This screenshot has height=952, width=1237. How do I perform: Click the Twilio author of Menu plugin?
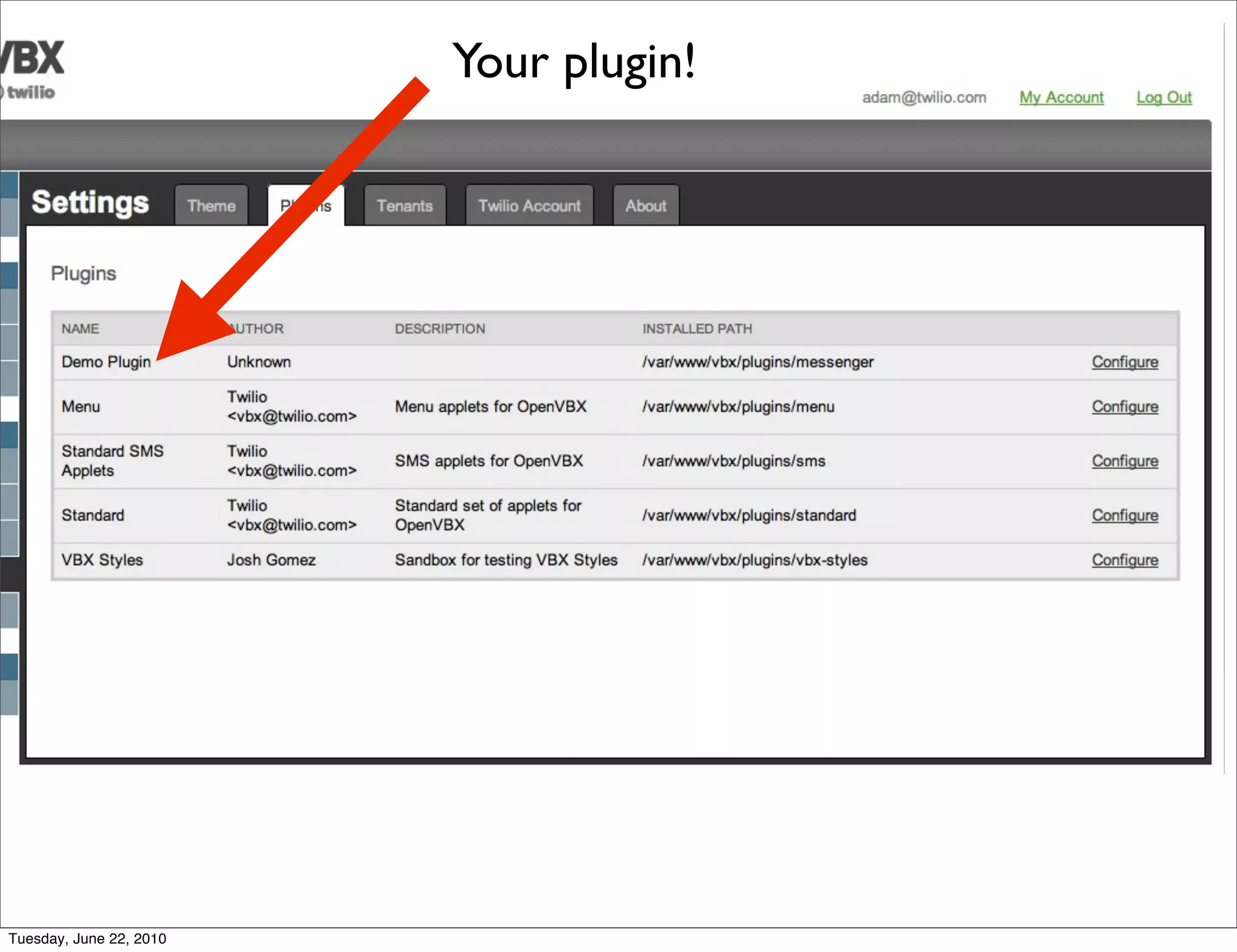pos(292,407)
